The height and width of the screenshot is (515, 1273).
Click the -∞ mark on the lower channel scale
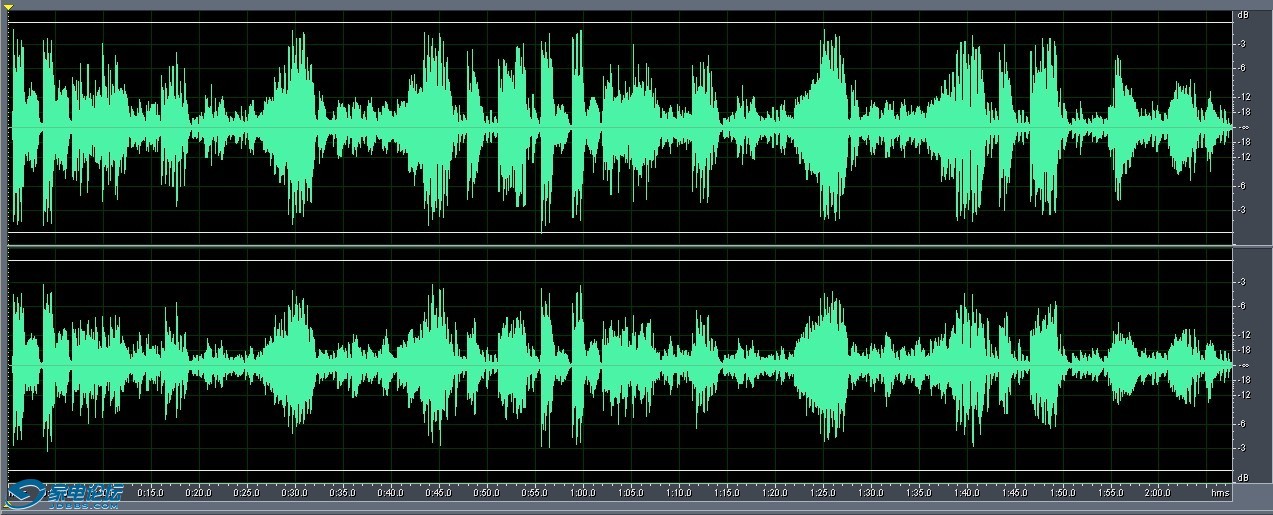tap(1243, 366)
